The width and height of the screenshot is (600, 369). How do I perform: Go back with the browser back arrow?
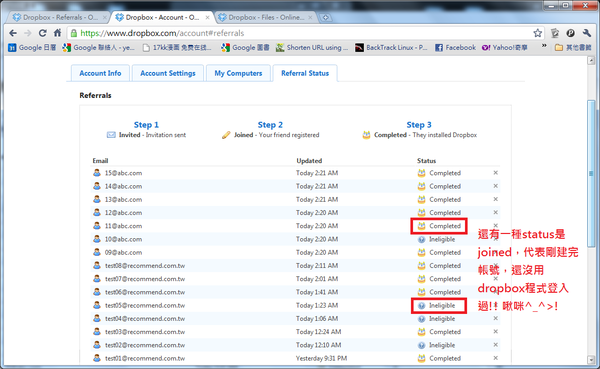[x=13, y=33]
